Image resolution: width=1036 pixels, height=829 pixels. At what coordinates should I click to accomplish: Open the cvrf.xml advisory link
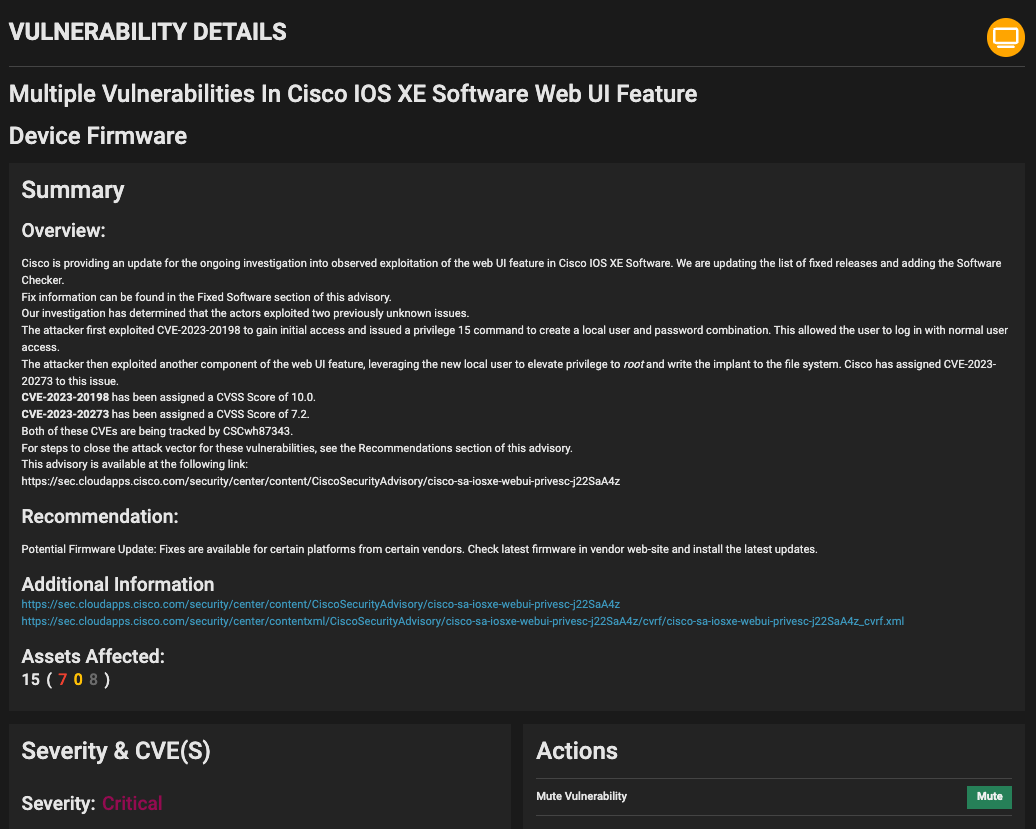462,622
